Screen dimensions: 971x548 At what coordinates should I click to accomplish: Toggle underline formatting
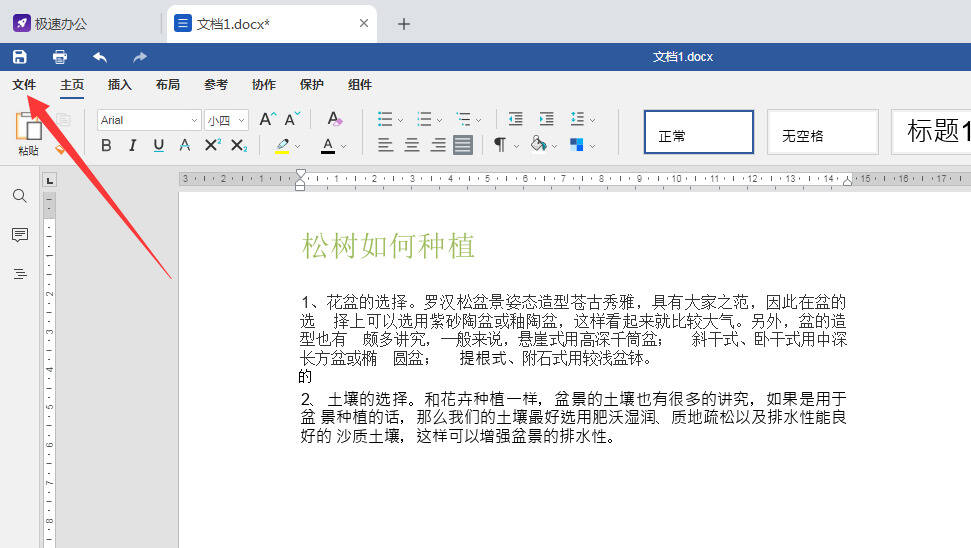159,146
